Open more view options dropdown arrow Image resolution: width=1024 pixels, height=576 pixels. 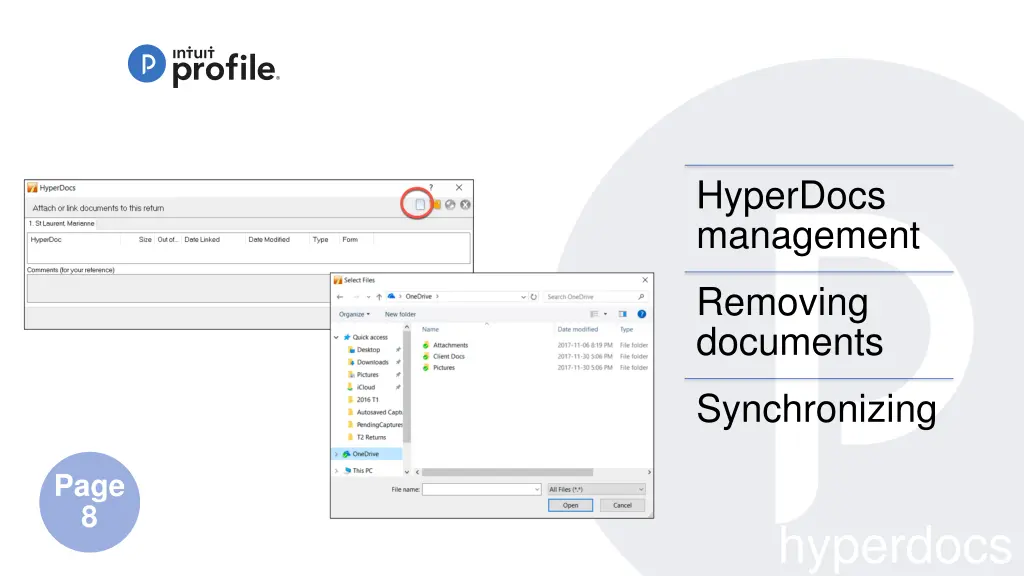click(605, 314)
